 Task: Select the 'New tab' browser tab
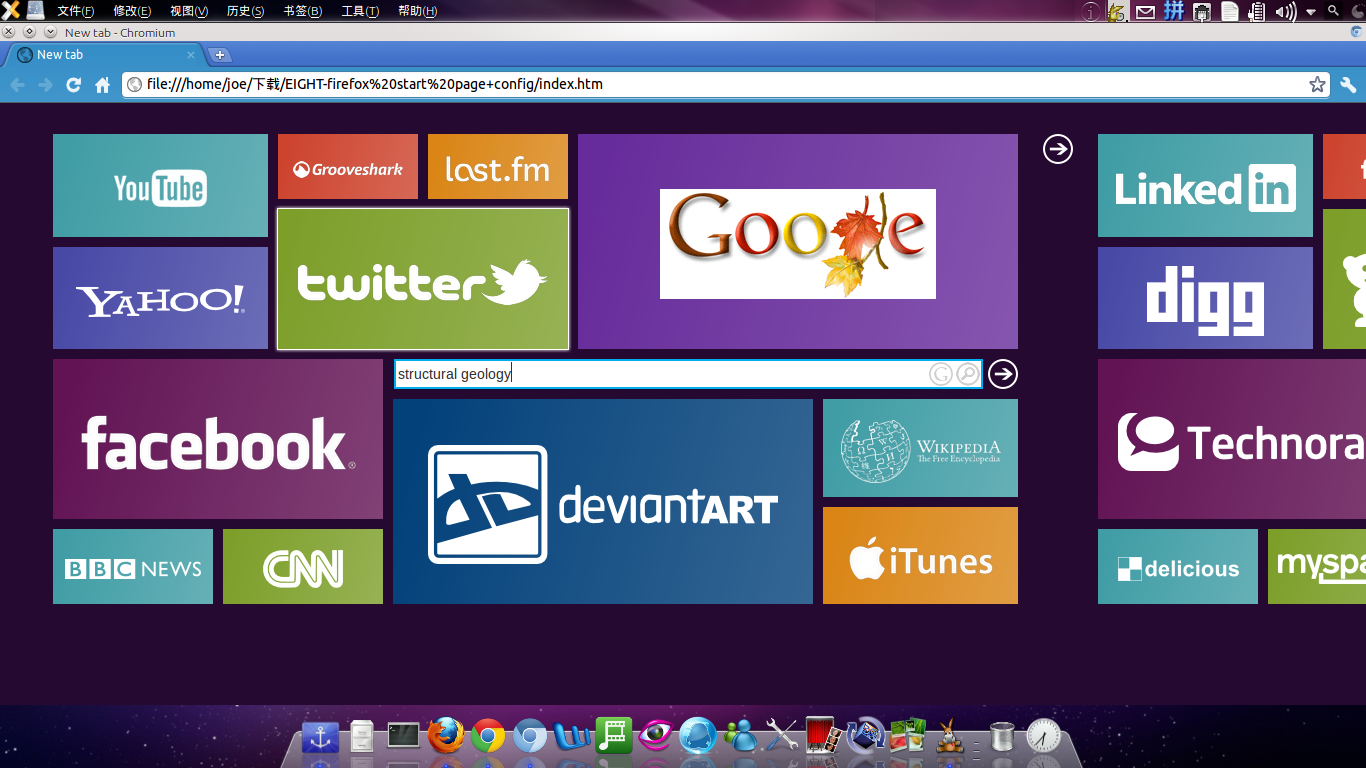104,55
